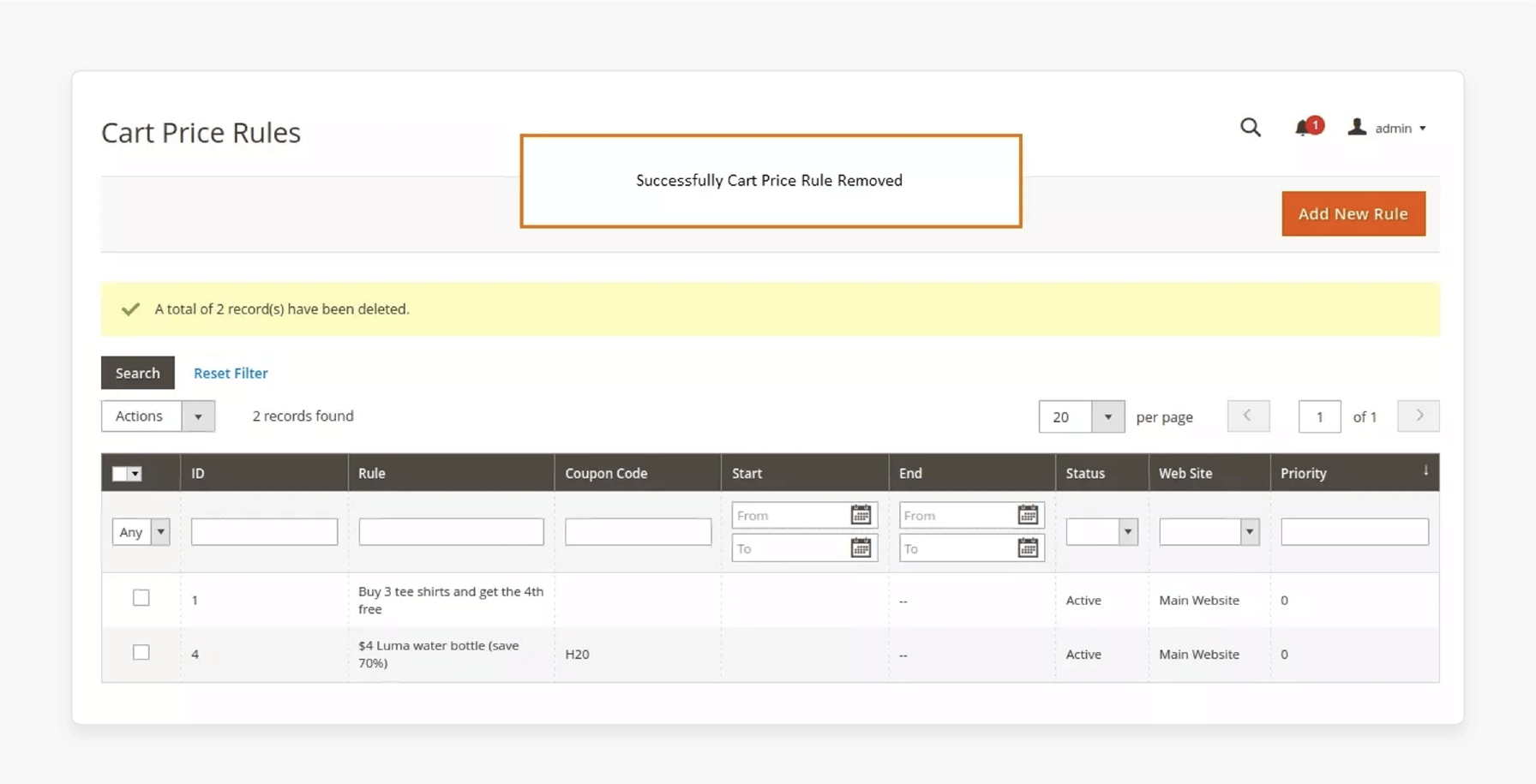This screenshot has width=1536, height=784.
Task: Open mass-select dropdown arrow in header
Action: (135, 474)
